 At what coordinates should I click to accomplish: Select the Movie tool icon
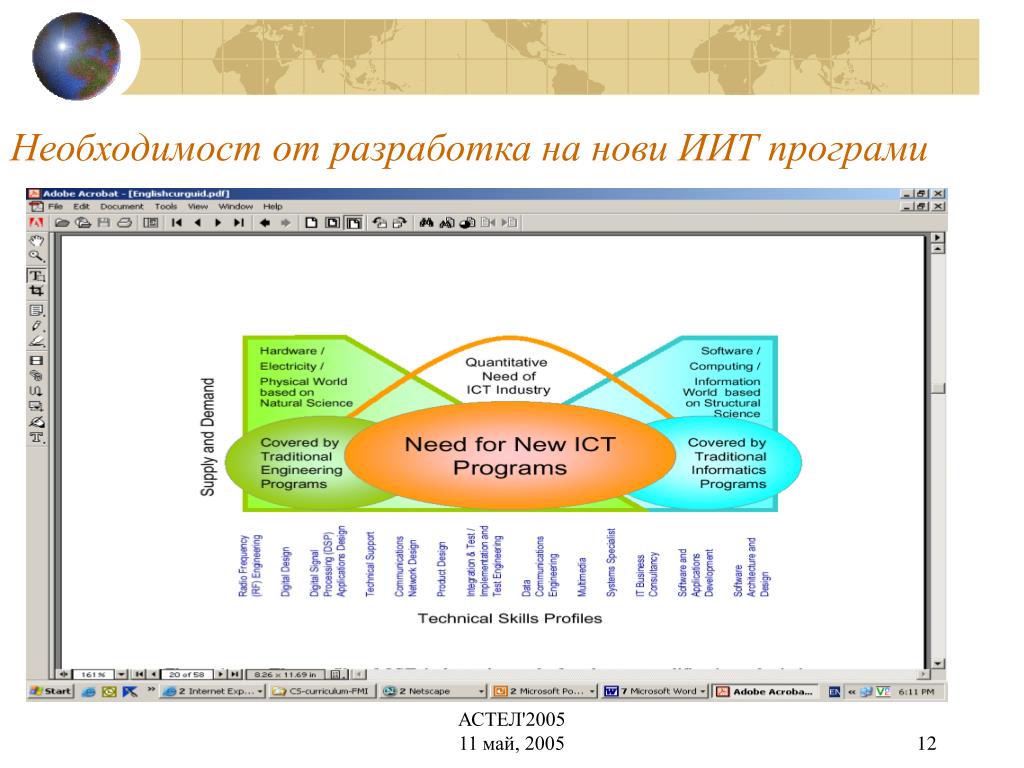(x=37, y=360)
